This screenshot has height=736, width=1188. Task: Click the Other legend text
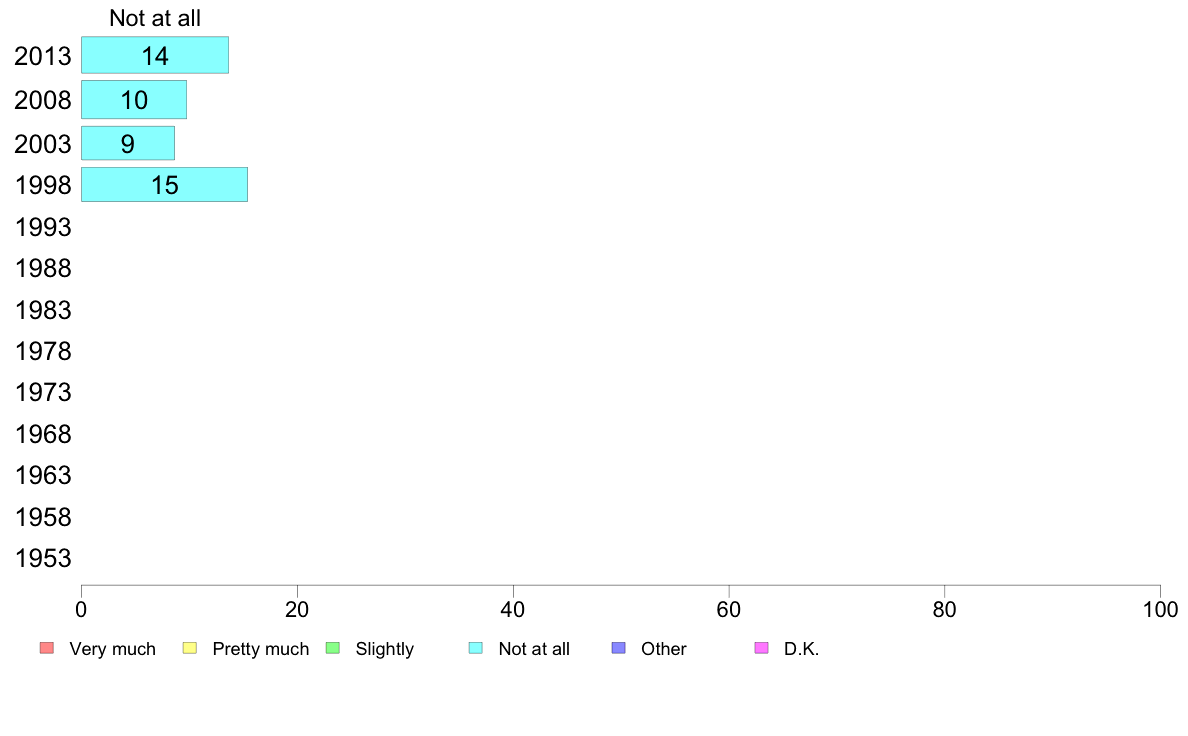coord(664,649)
